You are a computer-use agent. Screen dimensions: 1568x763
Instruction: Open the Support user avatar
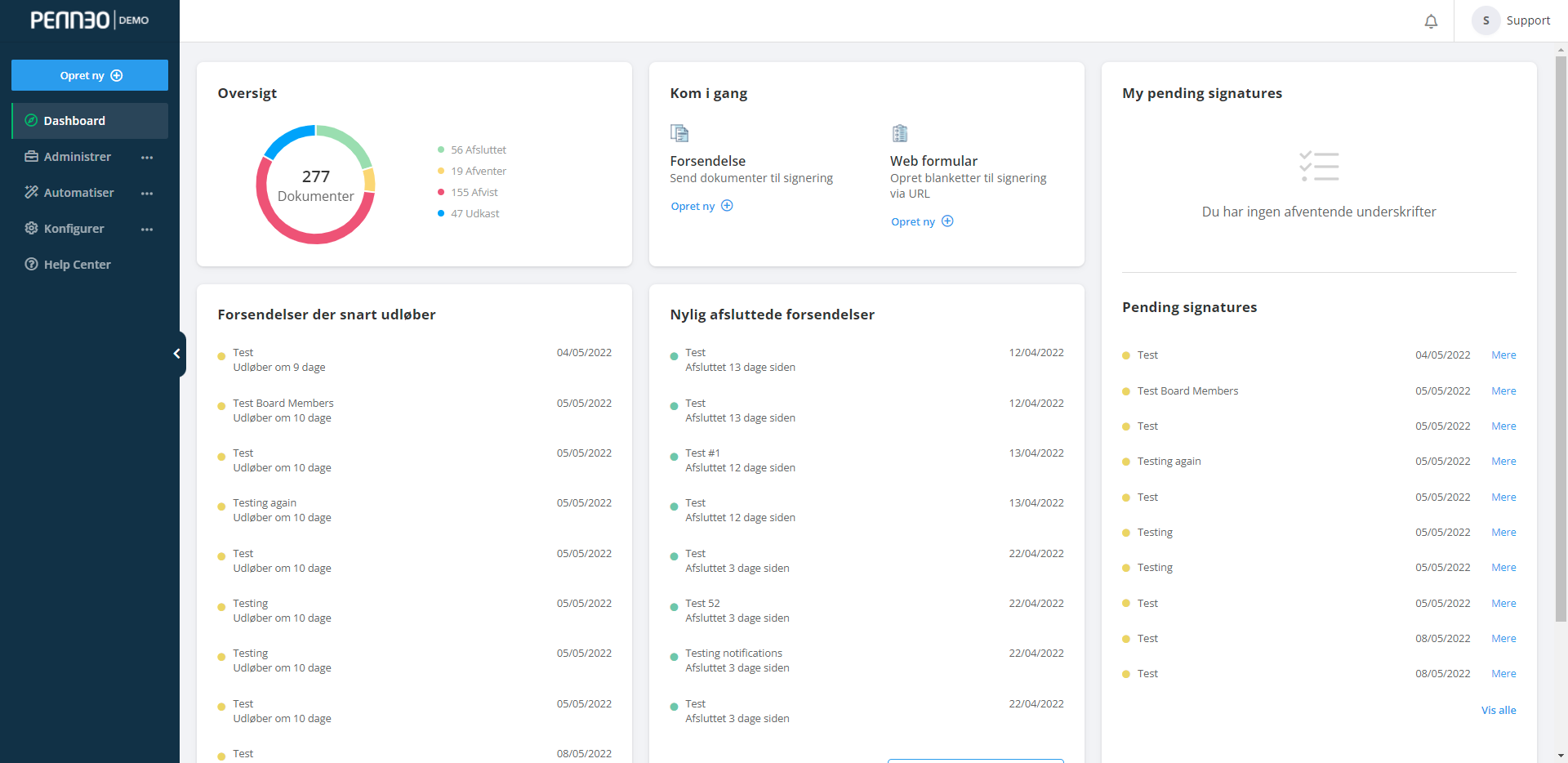[1486, 20]
